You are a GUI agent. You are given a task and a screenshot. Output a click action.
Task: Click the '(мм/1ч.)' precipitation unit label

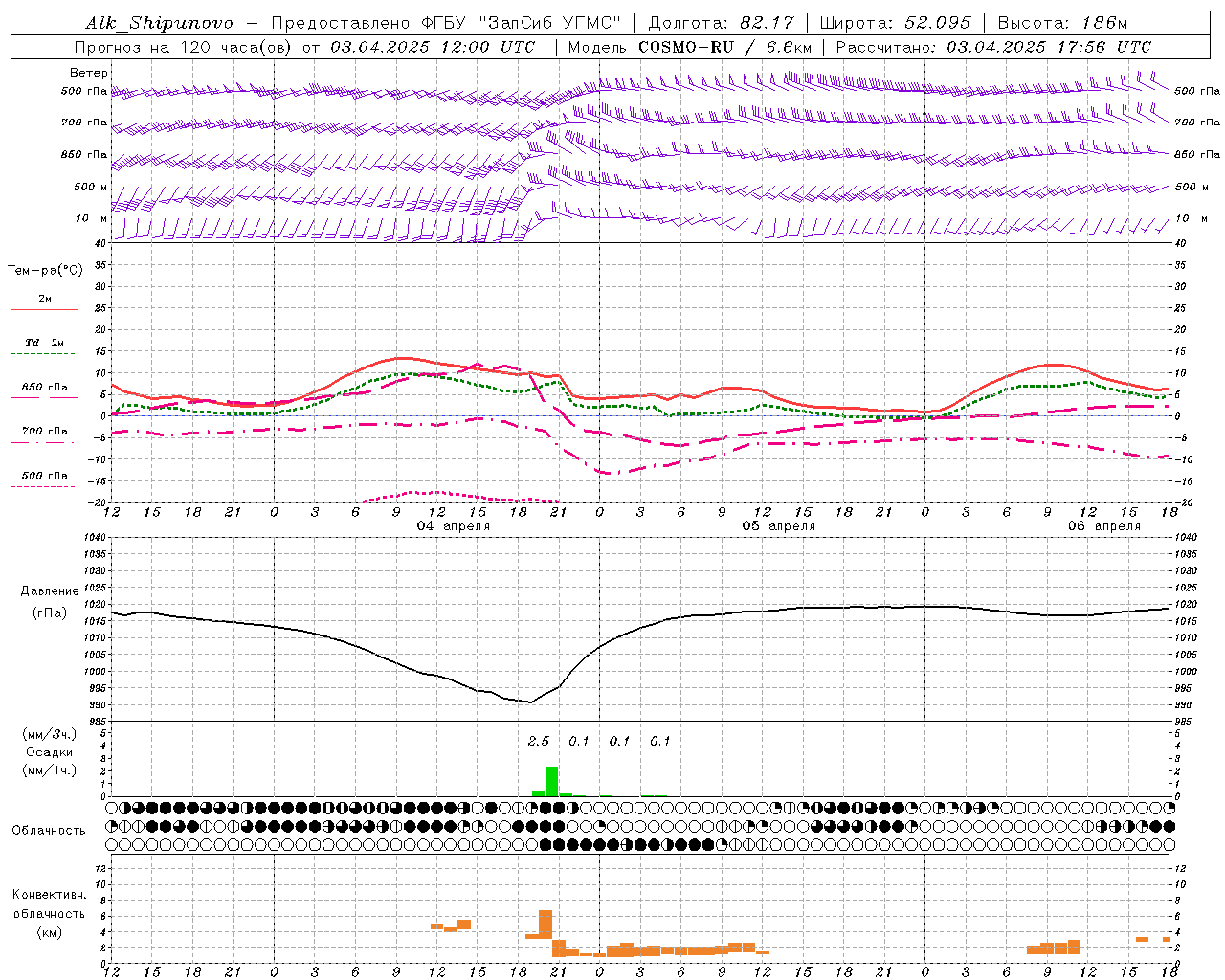tap(50, 770)
